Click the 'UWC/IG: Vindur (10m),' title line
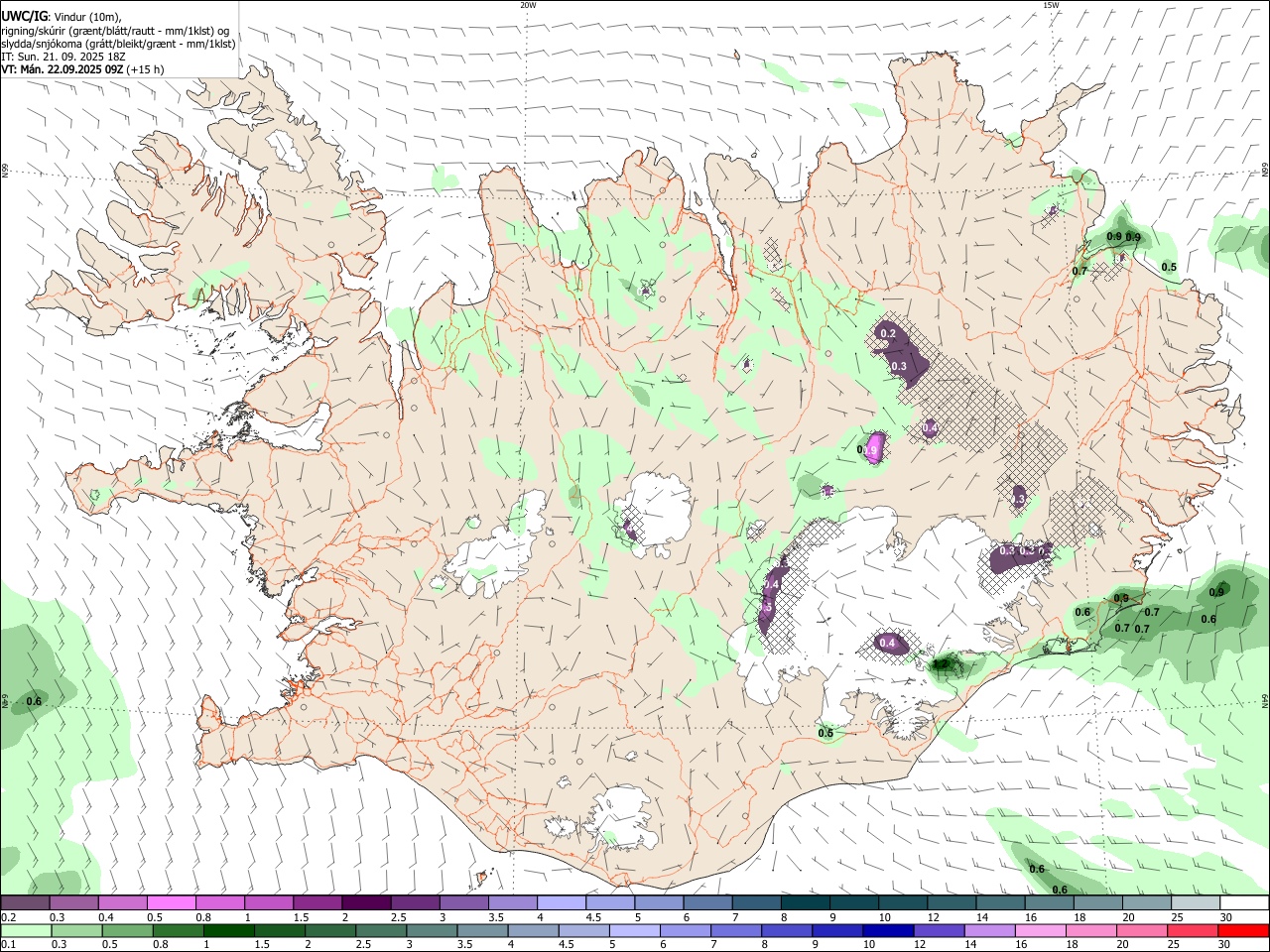The width and height of the screenshot is (1270, 952). click(x=62, y=17)
